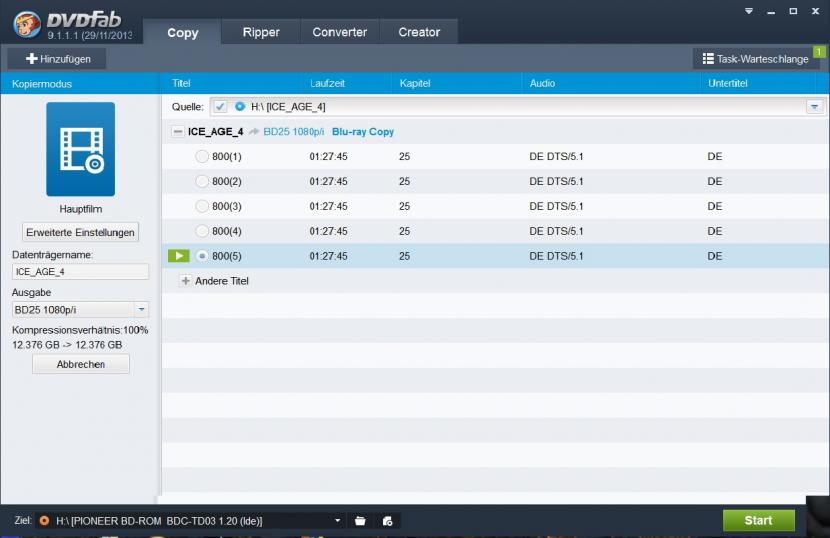Click the green Start button
The image size is (830, 538).
759,521
